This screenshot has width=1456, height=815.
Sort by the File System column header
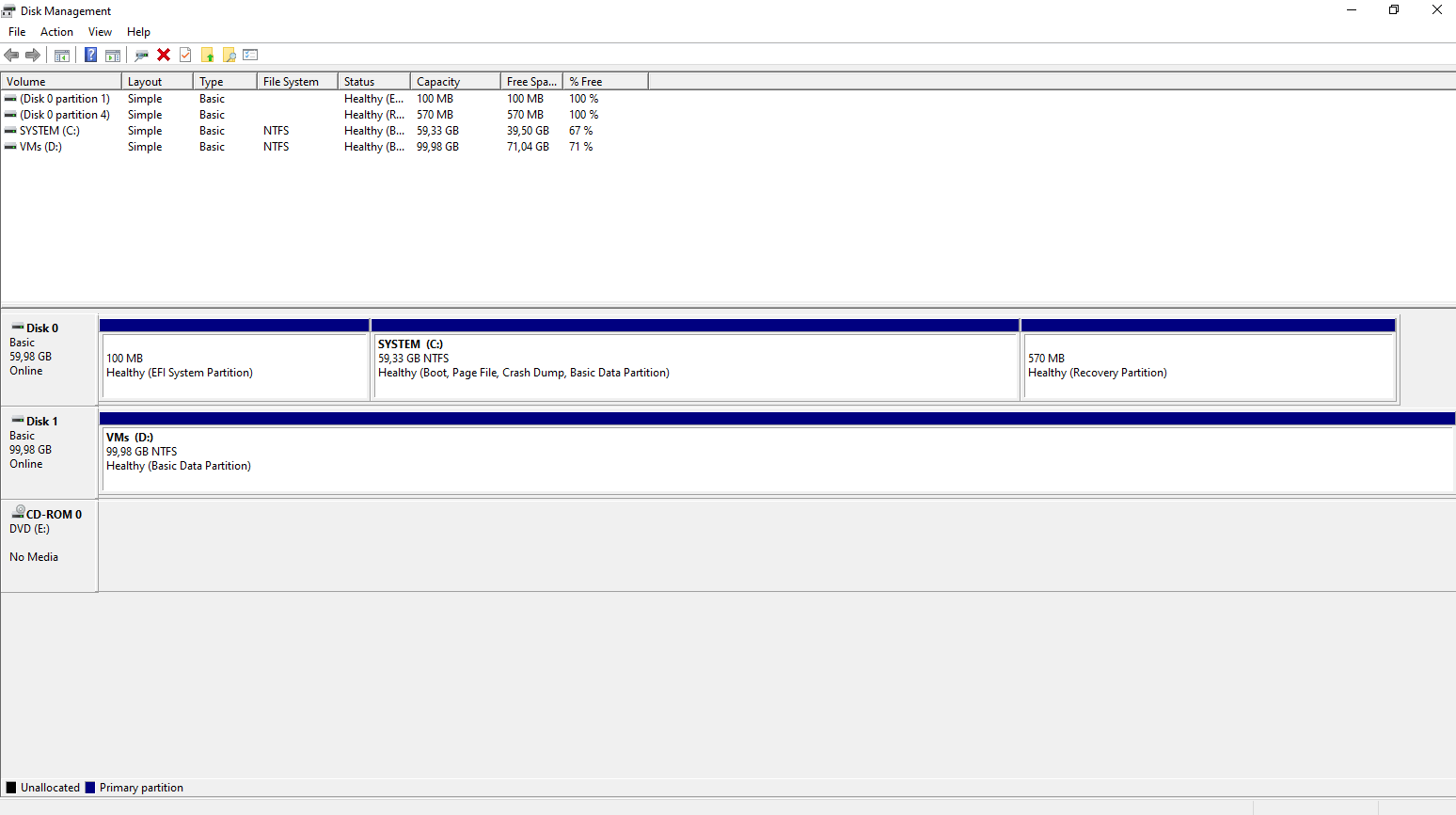[297, 82]
